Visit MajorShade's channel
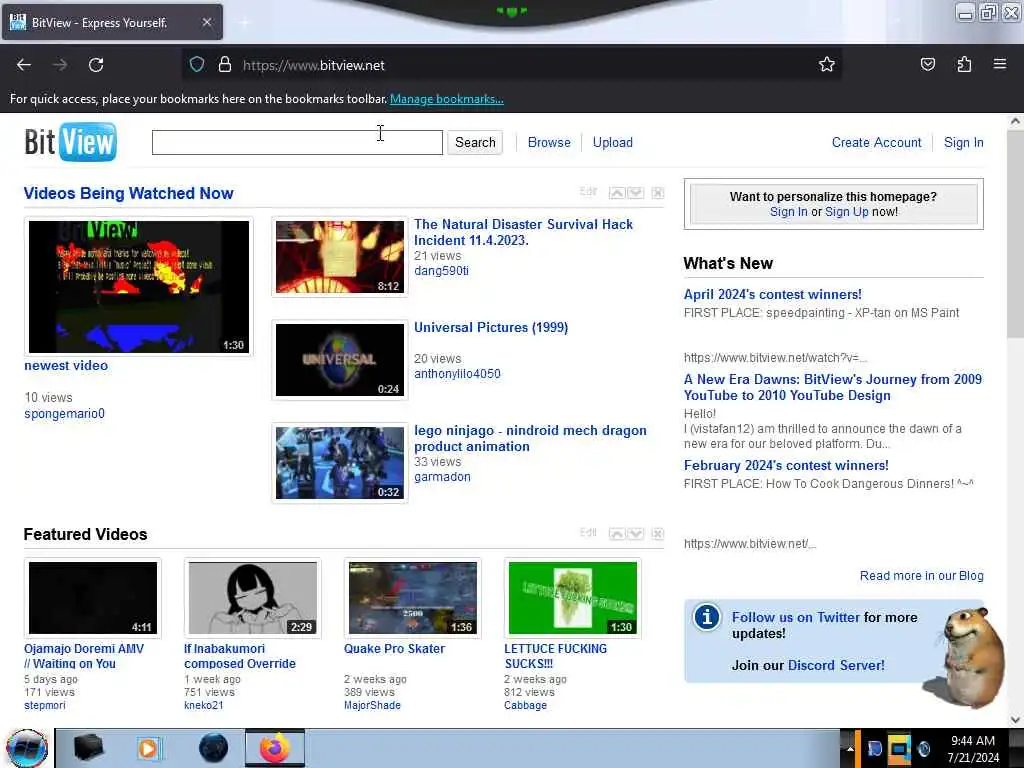This screenshot has width=1024, height=768. click(372, 705)
